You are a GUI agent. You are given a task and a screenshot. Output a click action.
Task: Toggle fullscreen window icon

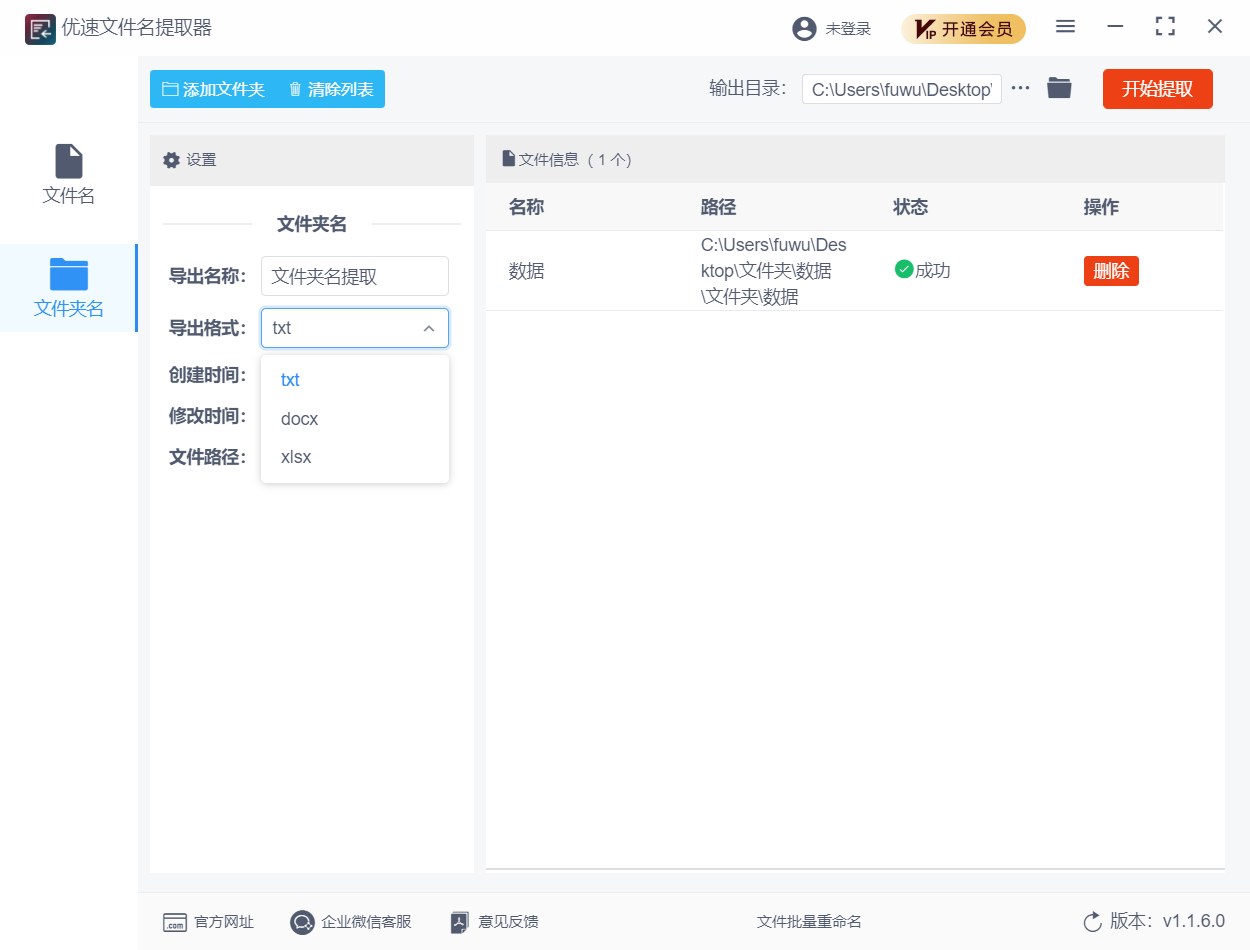[x=1165, y=27]
